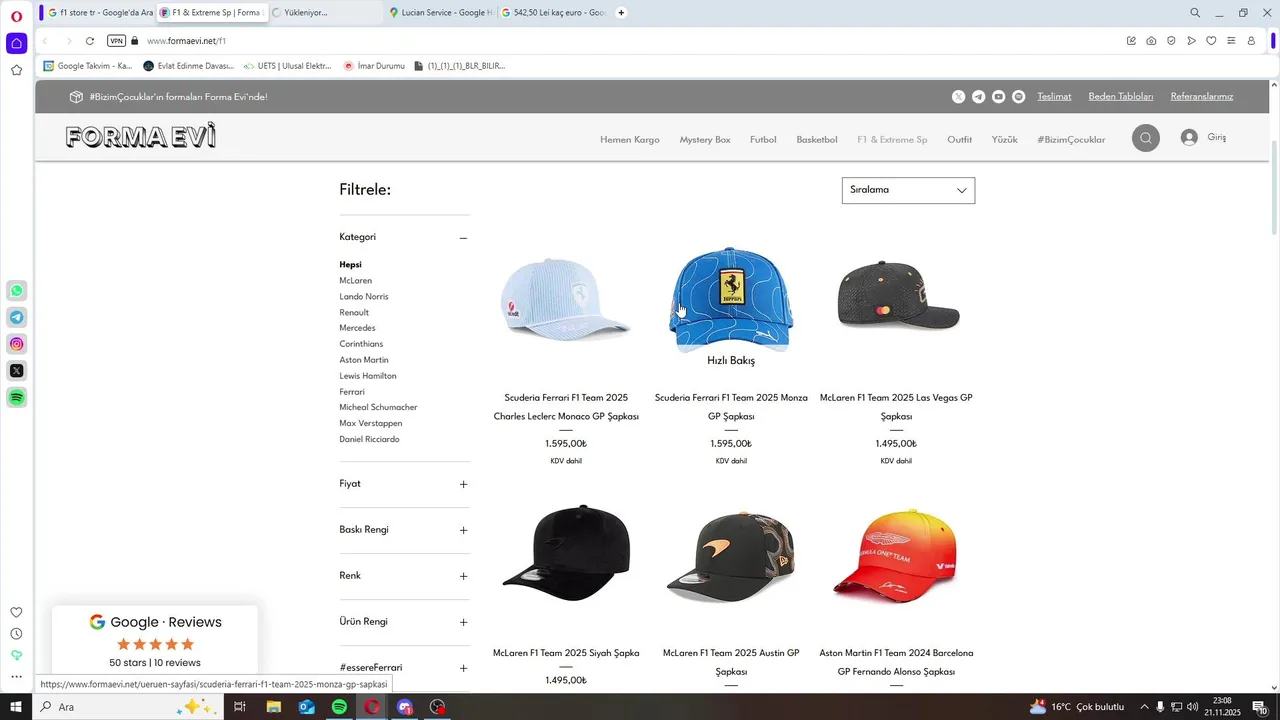Open Basketbol menu item
The height and width of the screenshot is (720, 1280).
817,140
